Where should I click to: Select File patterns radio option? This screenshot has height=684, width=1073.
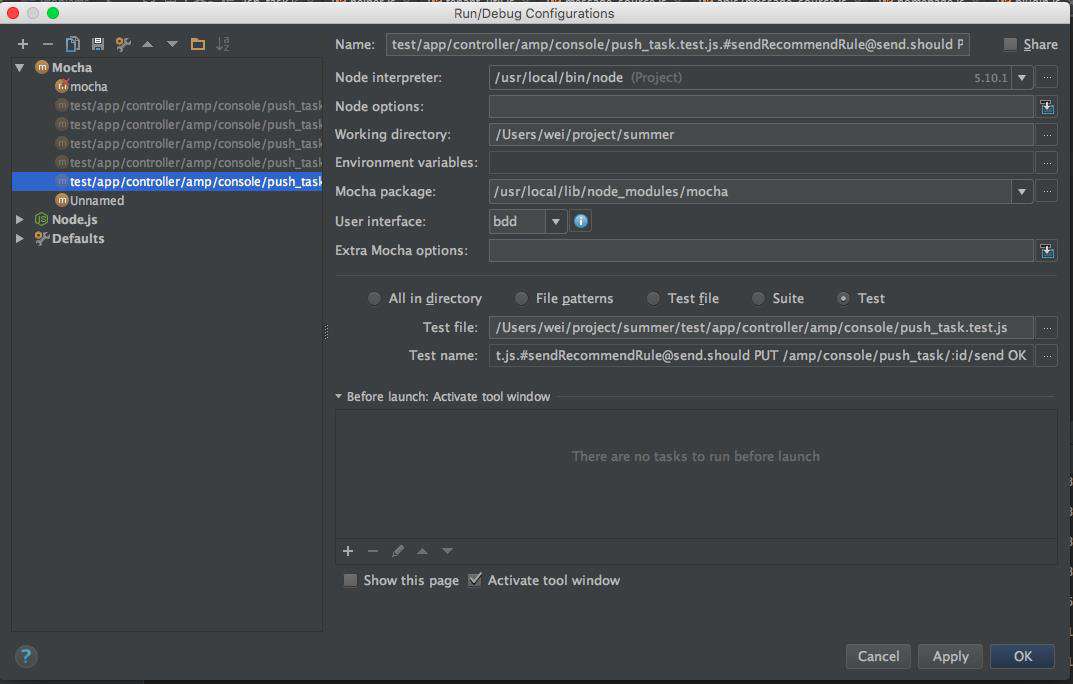coord(521,298)
